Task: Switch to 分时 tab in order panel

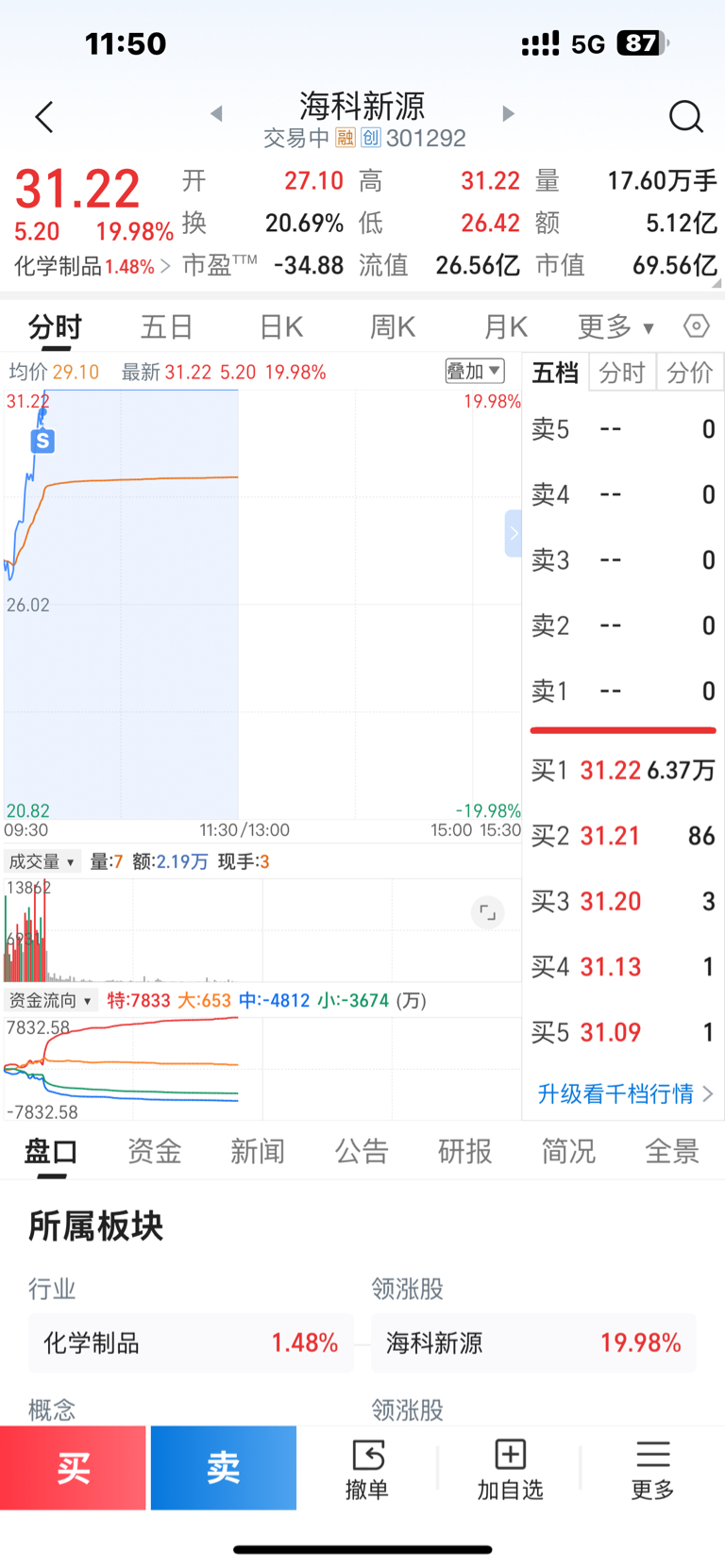Action: click(621, 373)
